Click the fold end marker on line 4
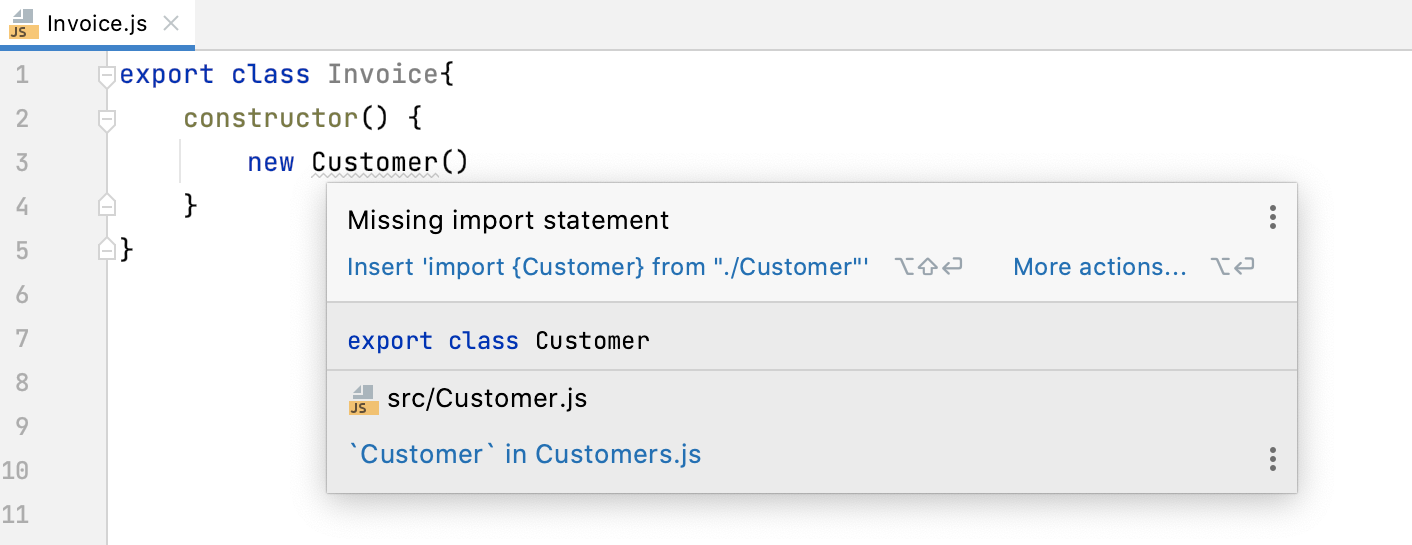The width and height of the screenshot is (1412, 545). [107, 206]
